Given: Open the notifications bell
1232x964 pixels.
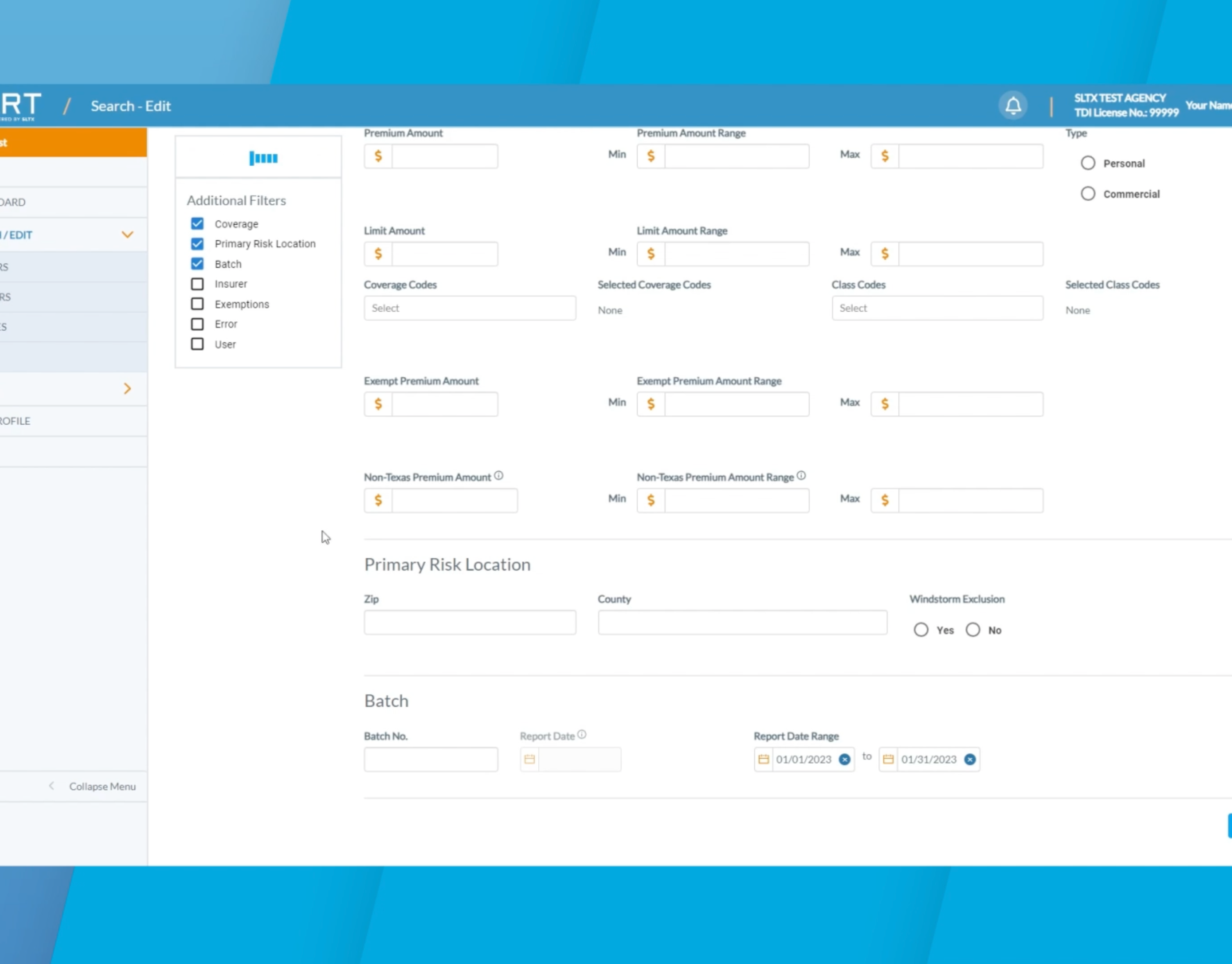Looking at the screenshot, I should pos(1013,106).
